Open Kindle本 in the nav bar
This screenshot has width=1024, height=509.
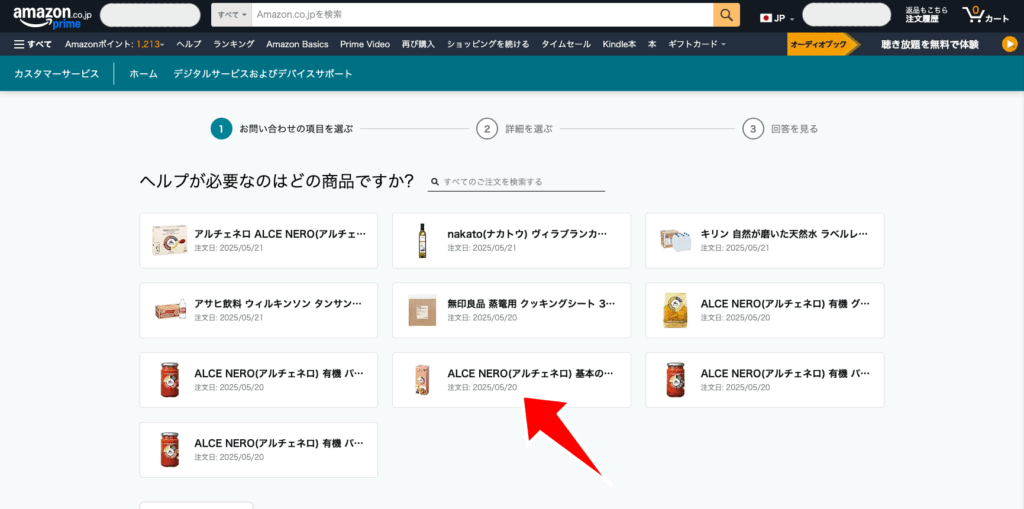(x=619, y=44)
